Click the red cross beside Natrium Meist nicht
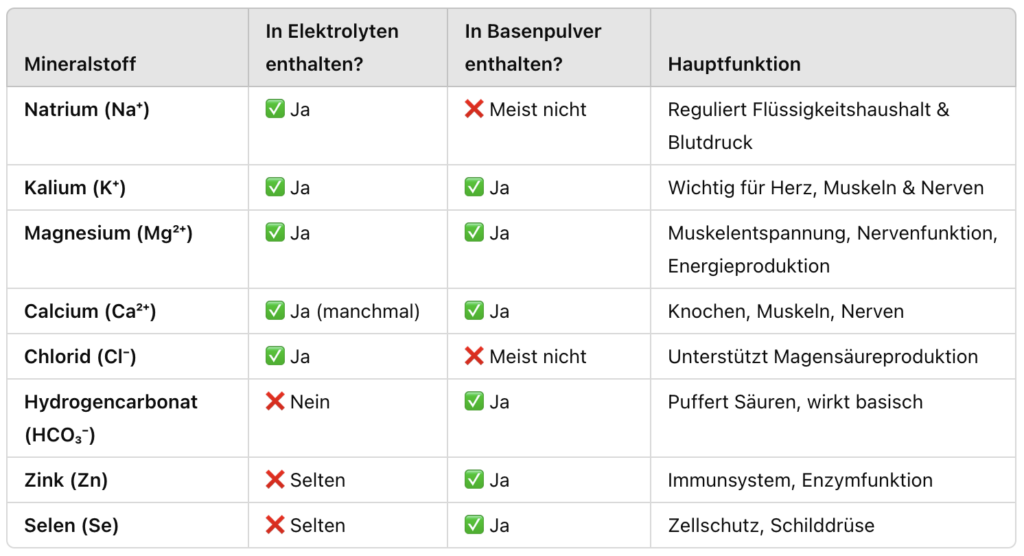This screenshot has width=1024, height=556. click(x=474, y=108)
